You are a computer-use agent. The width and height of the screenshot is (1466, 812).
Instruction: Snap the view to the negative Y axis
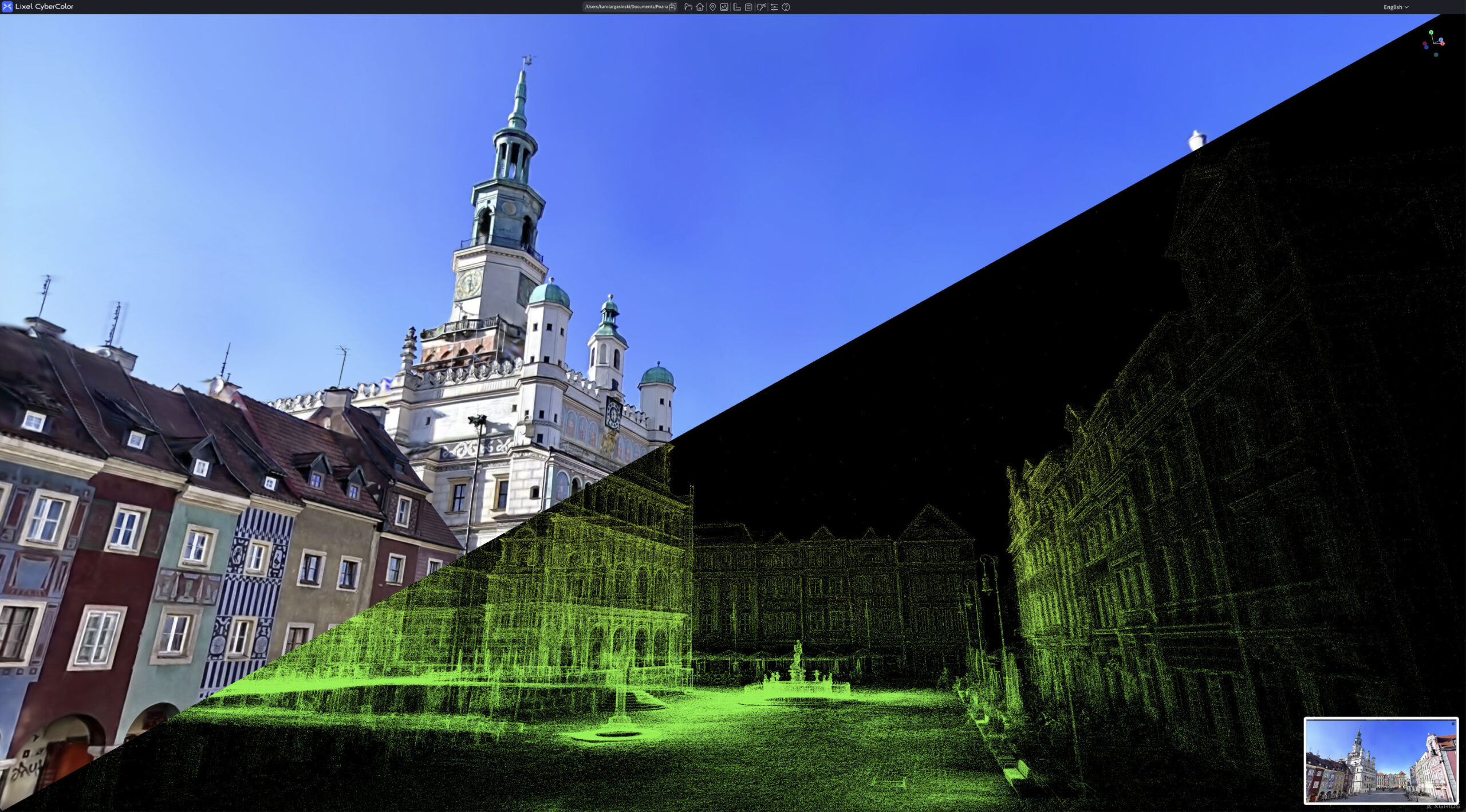(x=1436, y=54)
